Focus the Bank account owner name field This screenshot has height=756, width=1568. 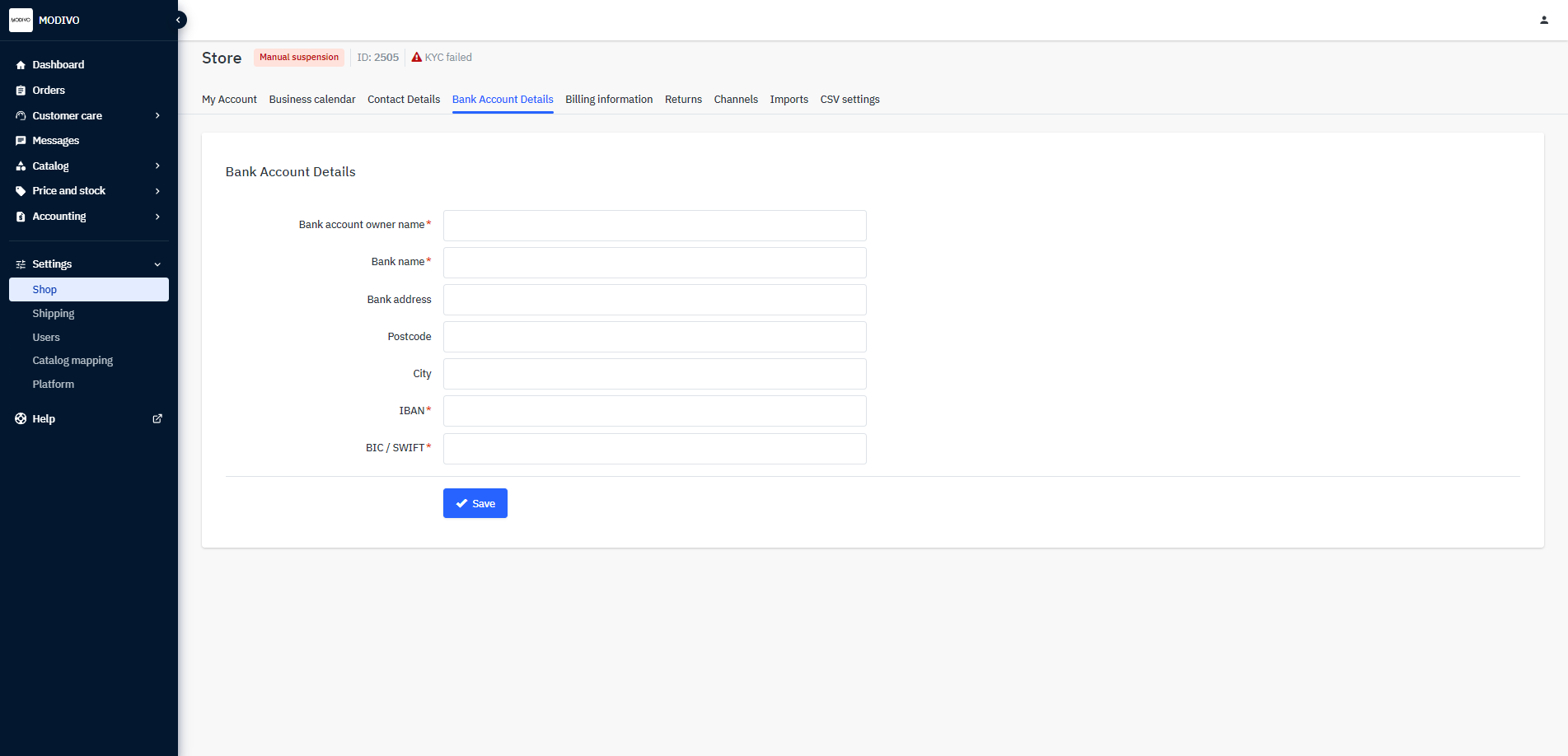655,226
